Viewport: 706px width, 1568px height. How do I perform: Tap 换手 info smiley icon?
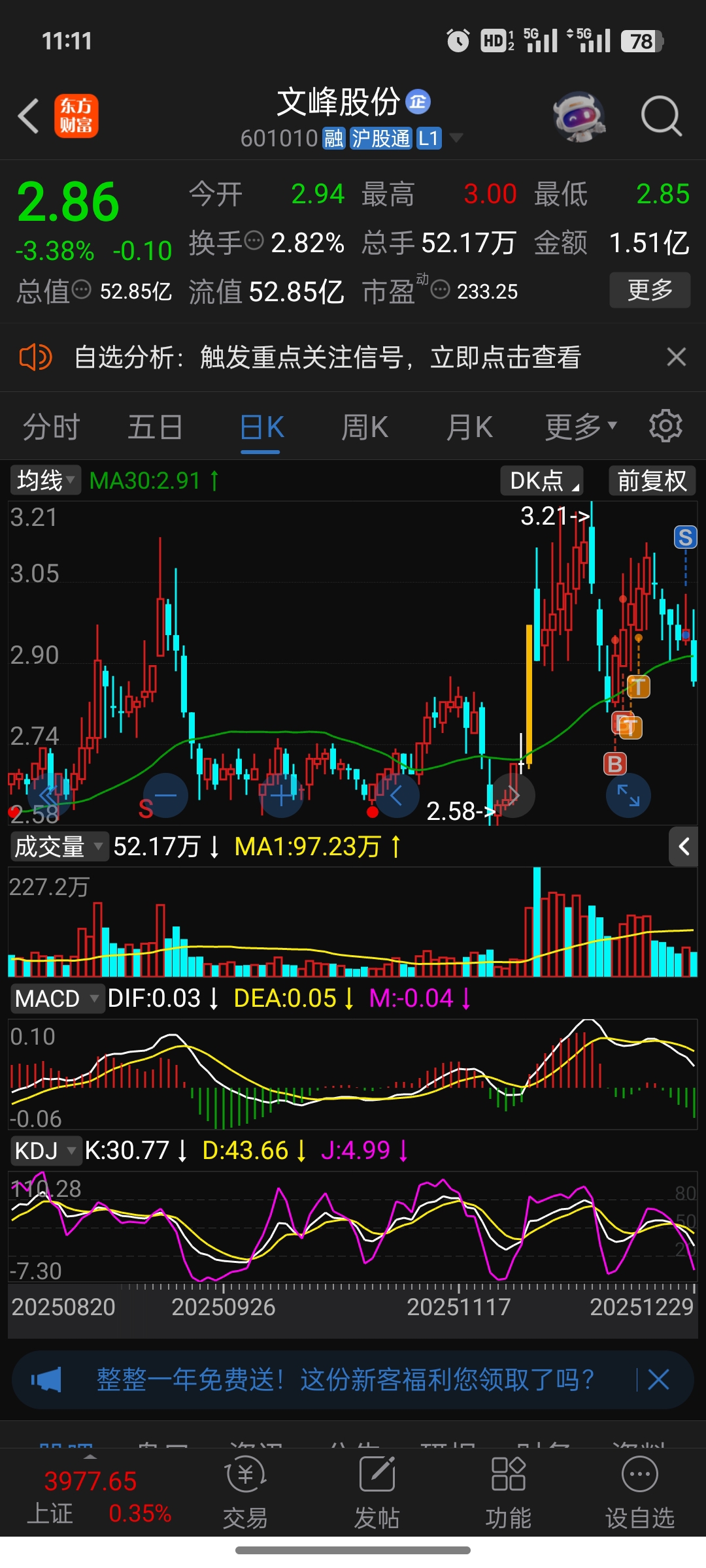coord(254,241)
